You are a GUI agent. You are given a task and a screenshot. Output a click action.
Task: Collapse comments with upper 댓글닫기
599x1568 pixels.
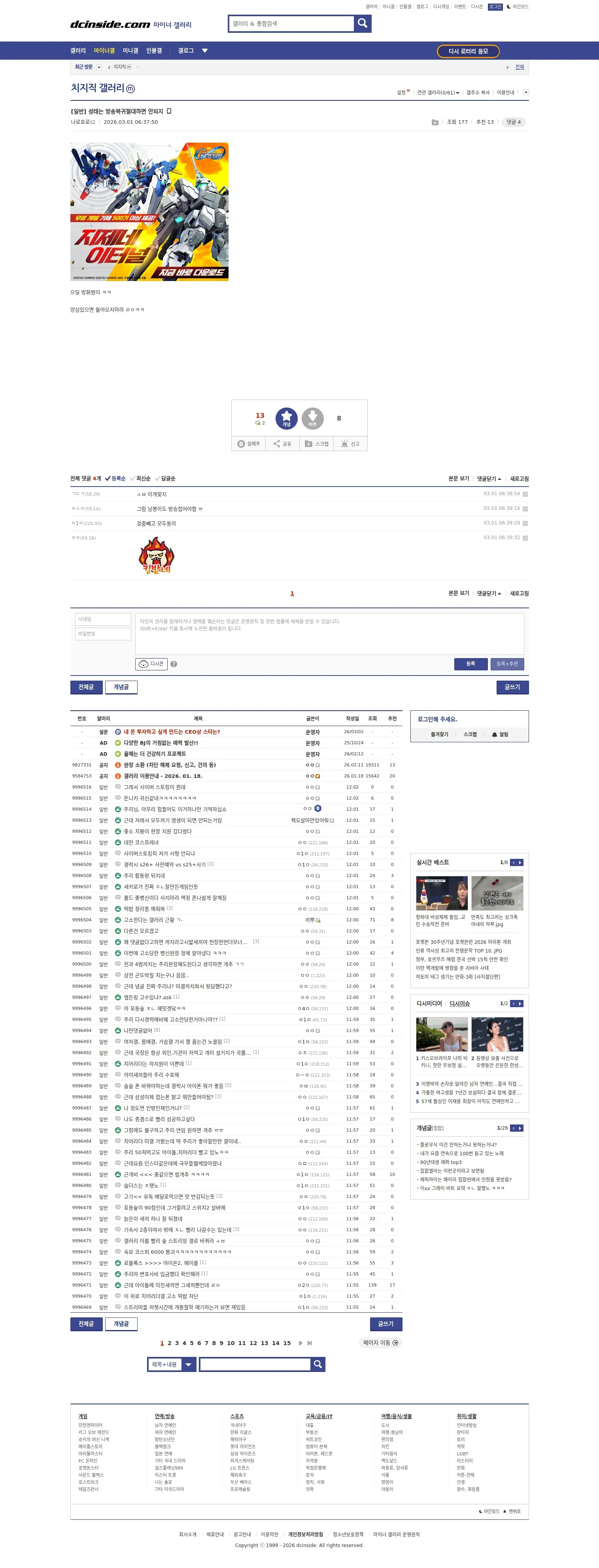click(489, 478)
